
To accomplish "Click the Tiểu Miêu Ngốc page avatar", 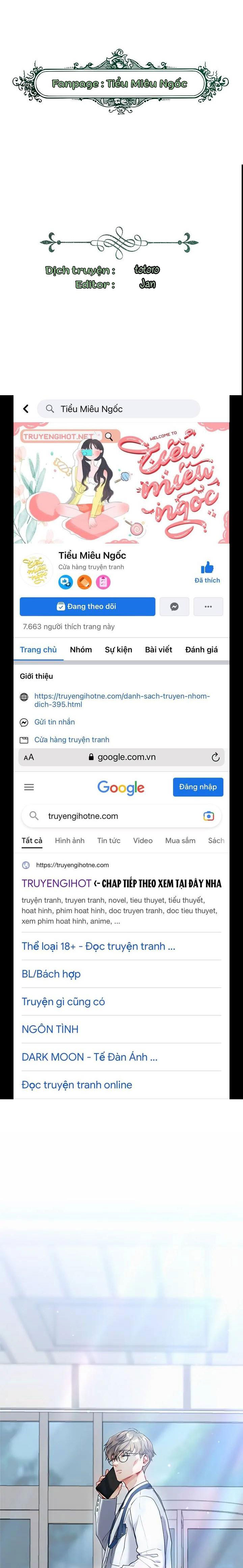I will (x=36, y=569).
